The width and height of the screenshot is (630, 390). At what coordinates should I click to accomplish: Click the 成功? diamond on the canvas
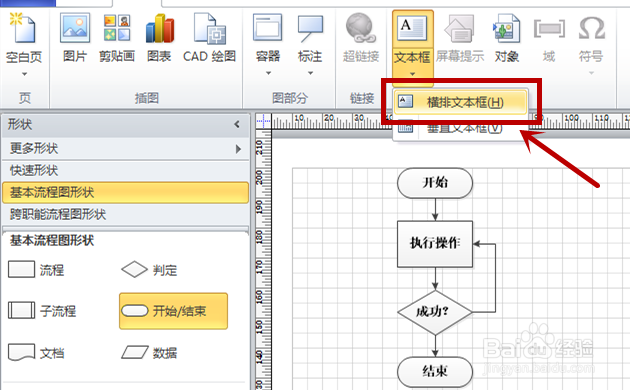pyautogui.click(x=435, y=312)
